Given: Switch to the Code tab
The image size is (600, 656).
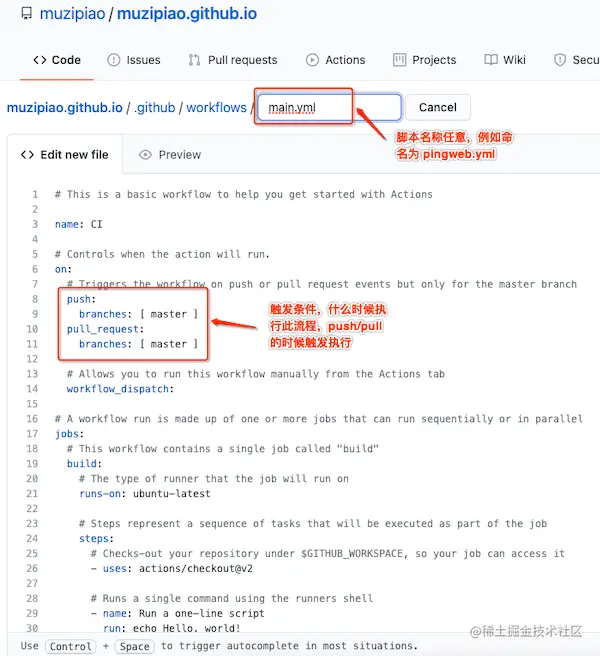Looking at the screenshot, I should coord(57,60).
